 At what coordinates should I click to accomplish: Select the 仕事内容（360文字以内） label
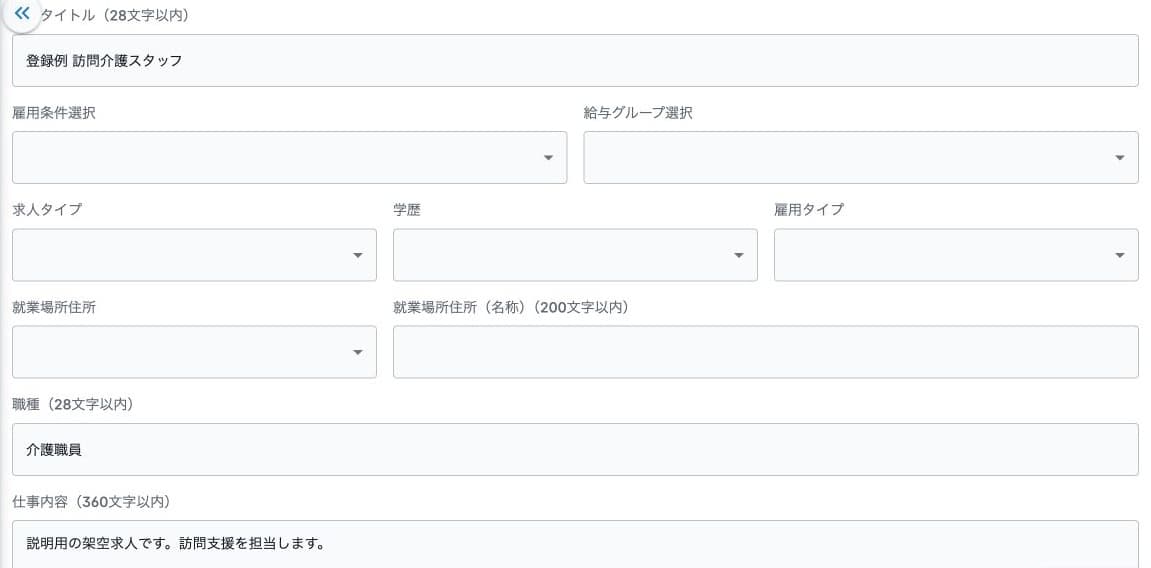coord(92,502)
